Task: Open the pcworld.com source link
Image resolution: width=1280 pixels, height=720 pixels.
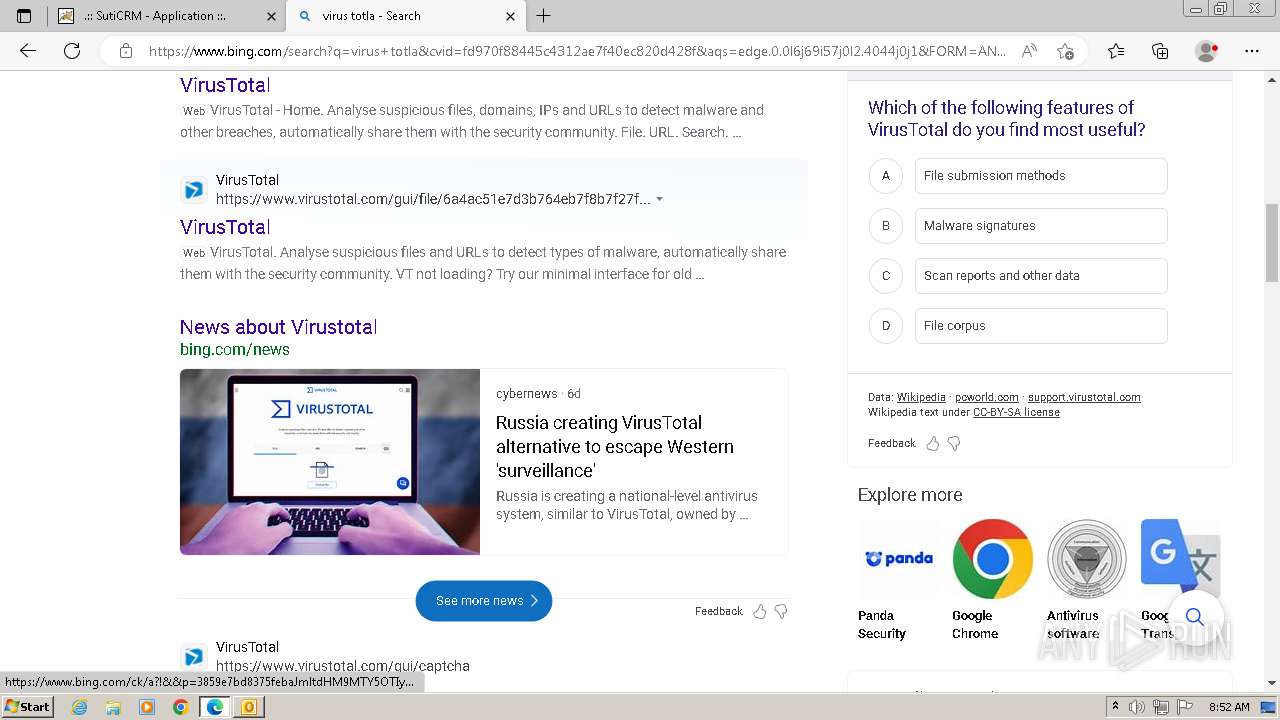Action: point(987,397)
